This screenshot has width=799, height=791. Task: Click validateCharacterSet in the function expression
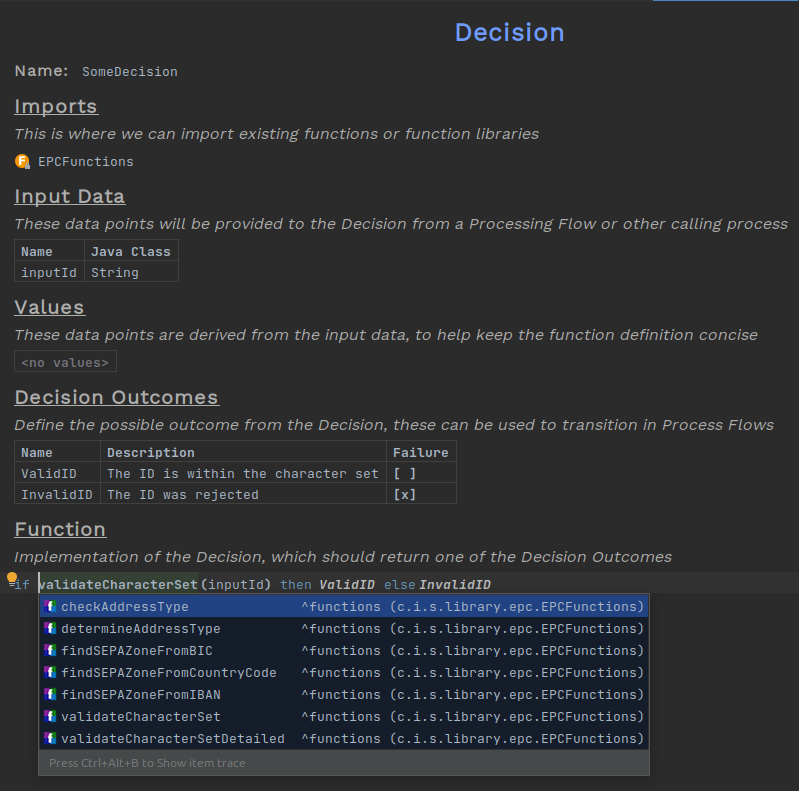118,585
